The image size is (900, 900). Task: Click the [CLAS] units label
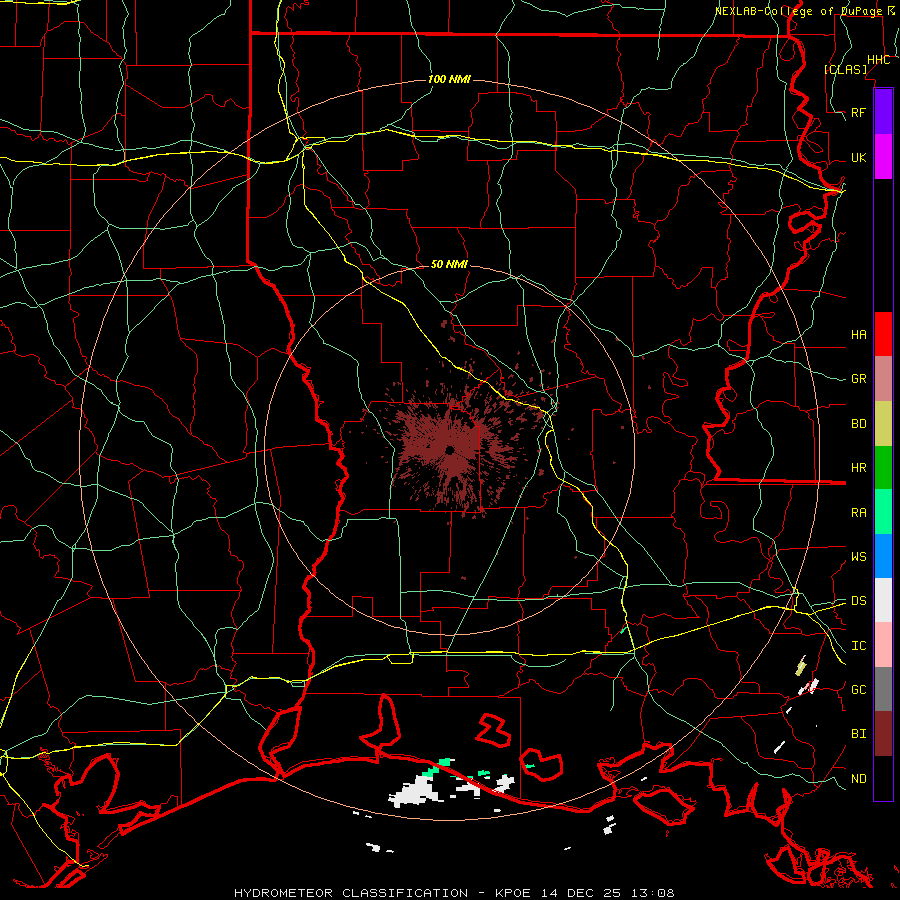pyautogui.click(x=845, y=69)
